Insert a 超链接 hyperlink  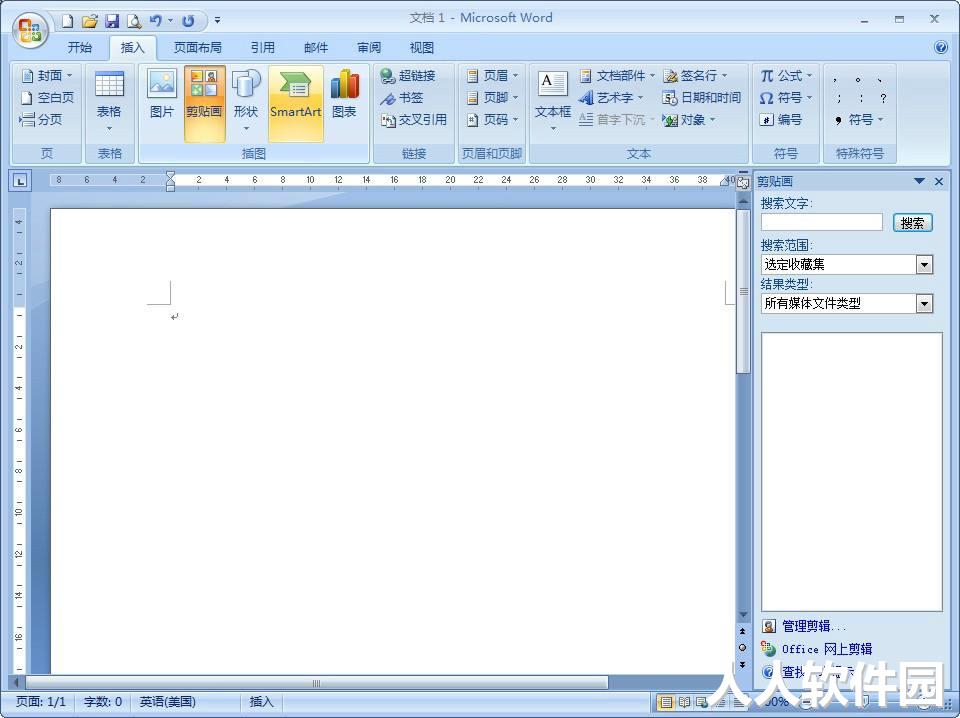pos(408,75)
